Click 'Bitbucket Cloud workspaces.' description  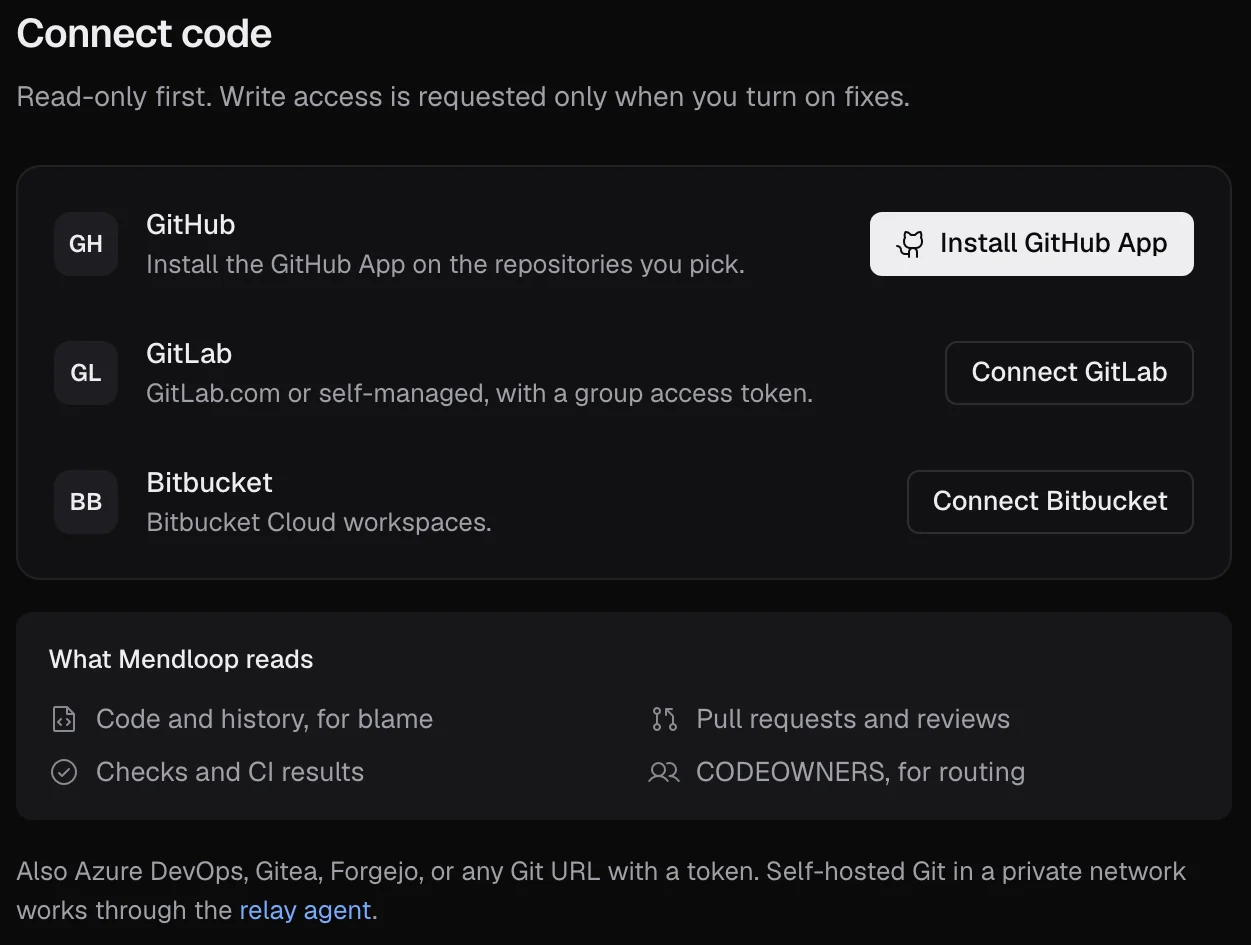pos(319,522)
